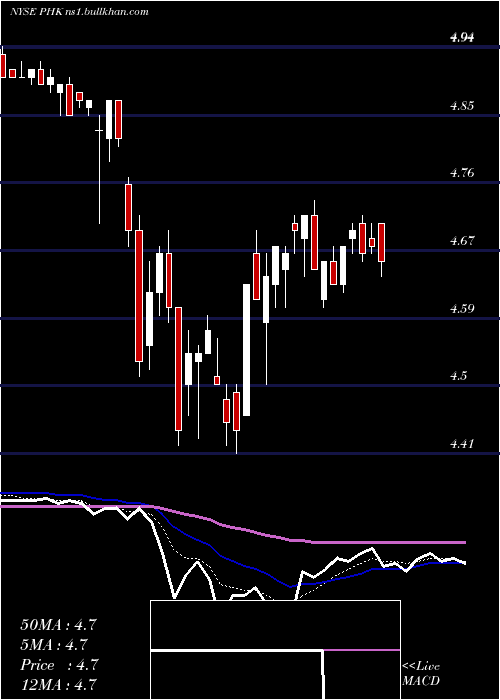Click the 5MA : 4.7 readout
Viewport: 500px width, 700px height.
[54, 645]
